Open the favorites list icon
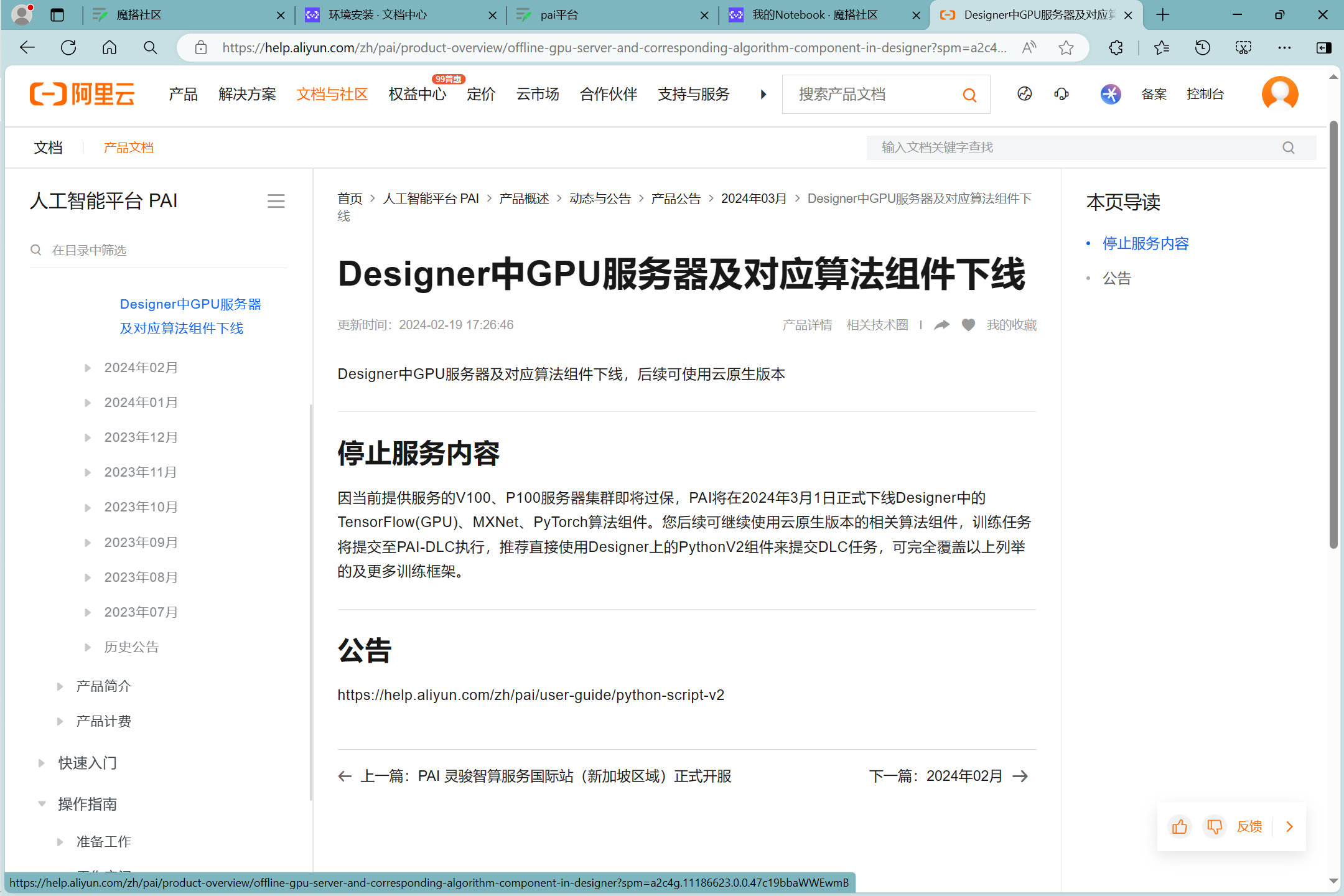The height and width of the screenshot is (896, 1344). (1161, 48)
